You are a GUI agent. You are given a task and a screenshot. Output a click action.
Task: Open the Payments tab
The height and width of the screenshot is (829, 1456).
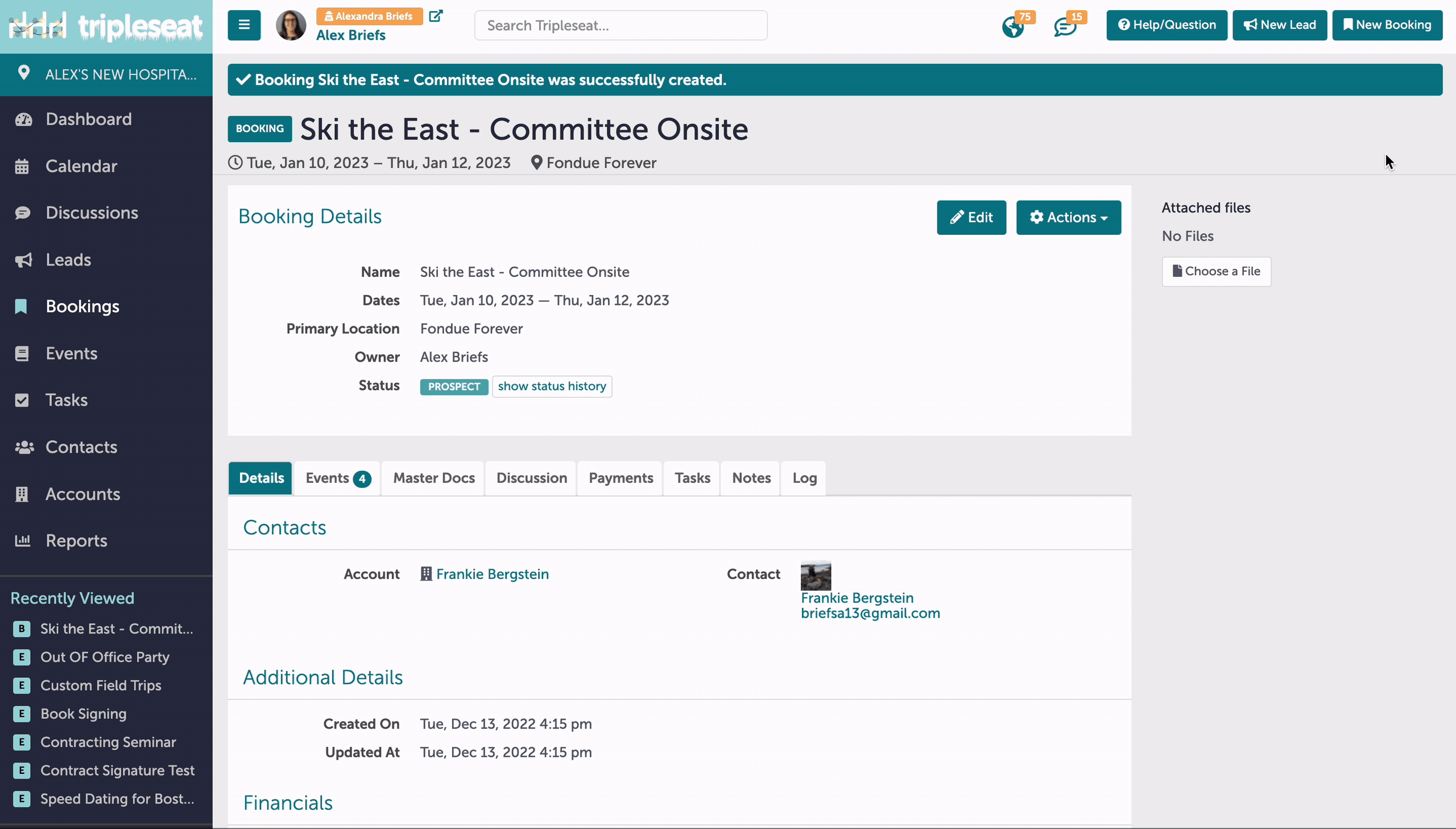621,478
